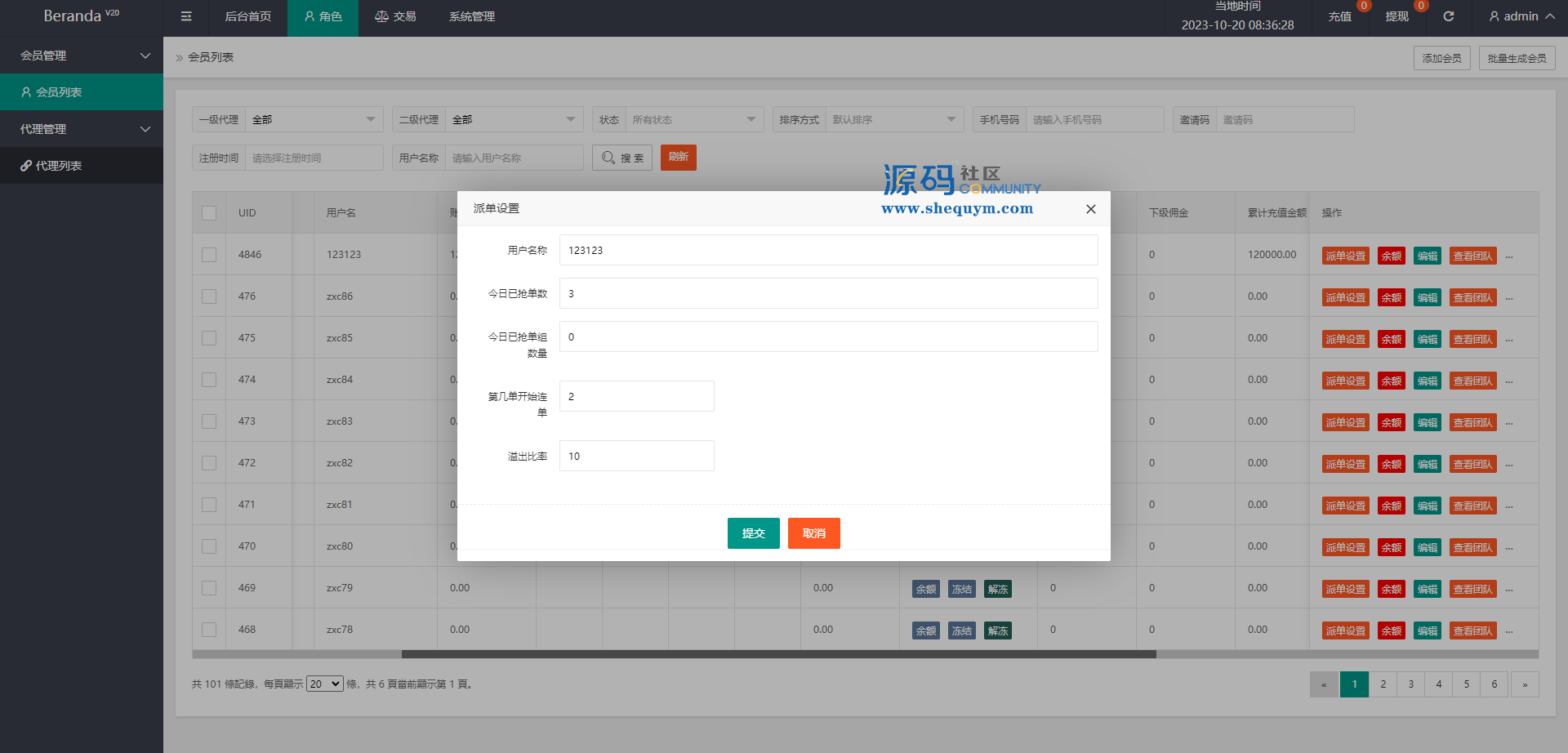
Task: Edit the 今日已抢单数 field
Action: coord(828,293)
